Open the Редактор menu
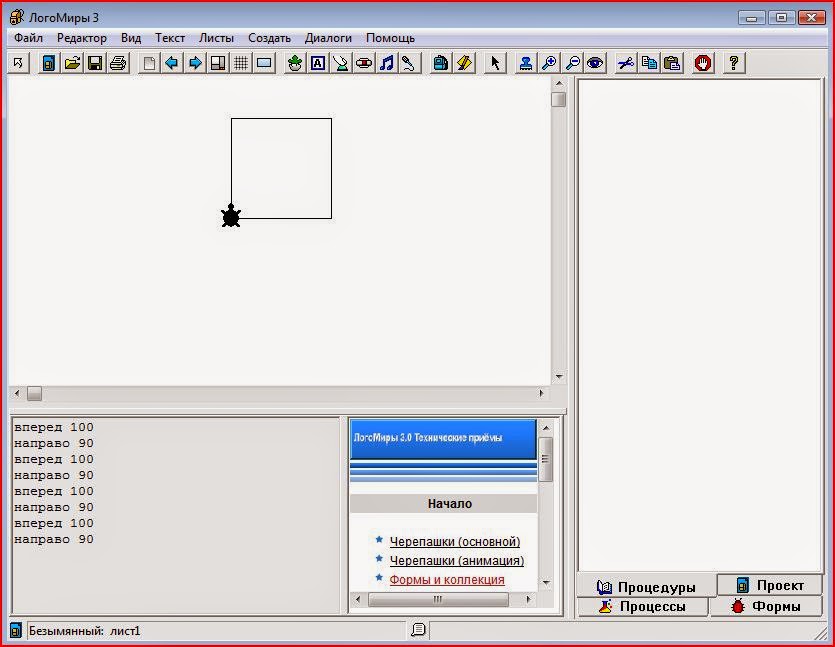The image size is (835, 647). (81, 38)
